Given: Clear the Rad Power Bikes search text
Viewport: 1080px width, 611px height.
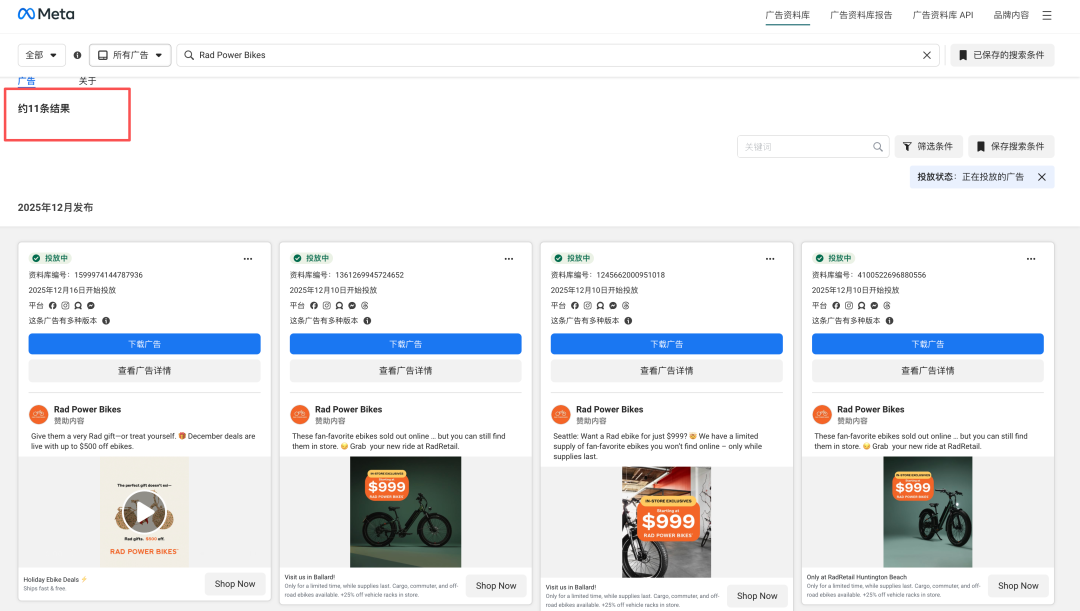Looking at the screenshot, I should tap(927, 55).
